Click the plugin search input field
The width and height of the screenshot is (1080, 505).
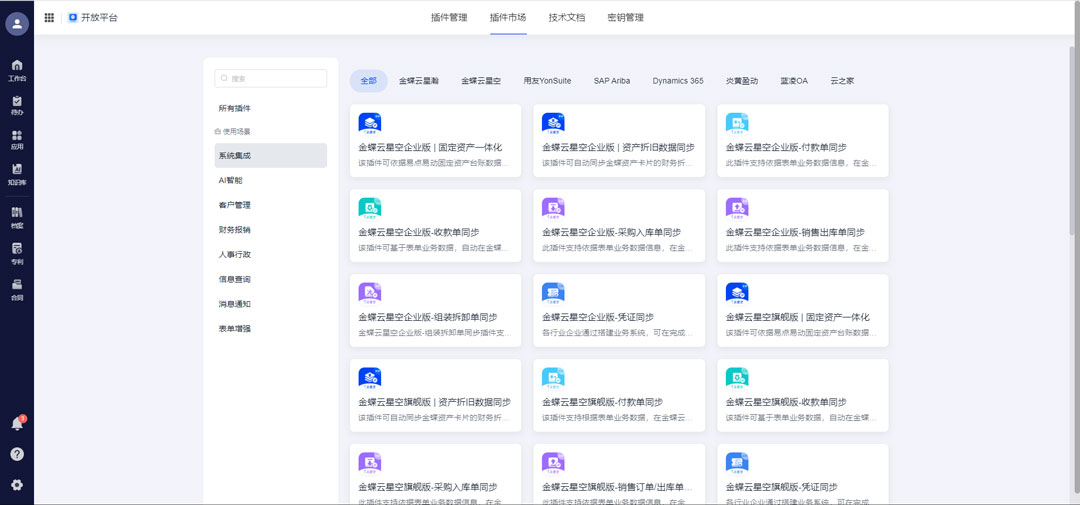(x=271, y=78)
